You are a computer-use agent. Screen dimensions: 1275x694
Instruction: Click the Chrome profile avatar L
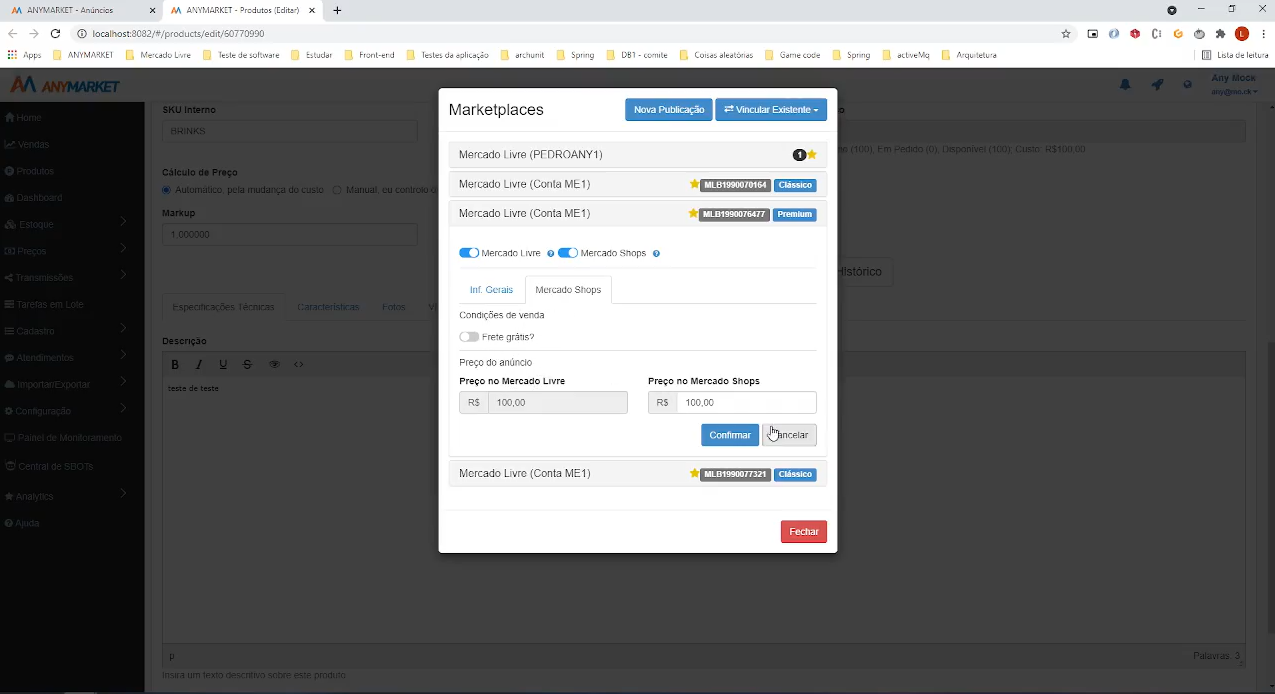coord(1242,33)
